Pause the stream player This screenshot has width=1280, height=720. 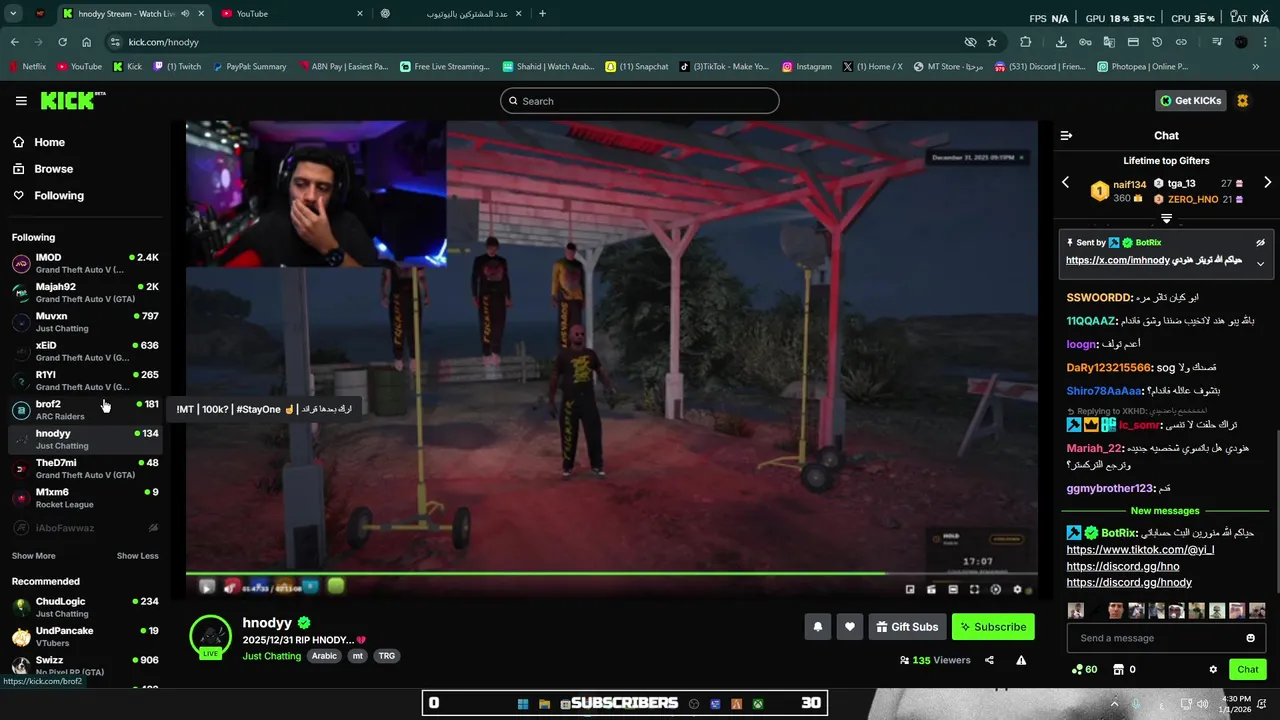pos(206,587)
